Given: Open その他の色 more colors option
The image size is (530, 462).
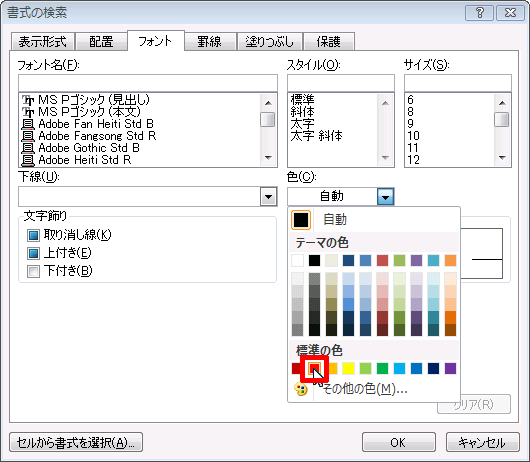Looking at the screenshot, I should (365, 389).
